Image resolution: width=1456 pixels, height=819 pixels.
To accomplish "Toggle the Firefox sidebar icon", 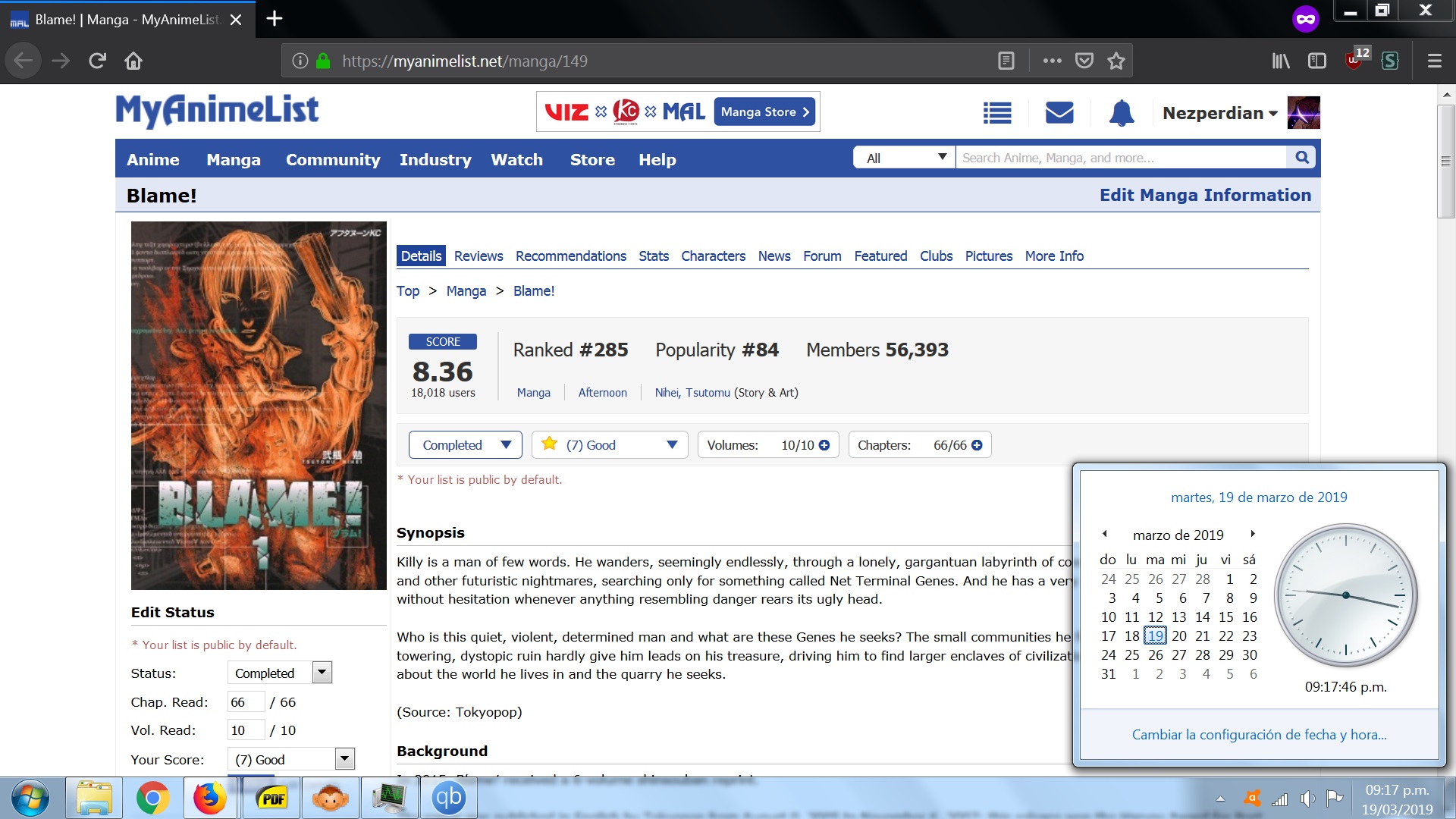I will tap(1317, 61).
